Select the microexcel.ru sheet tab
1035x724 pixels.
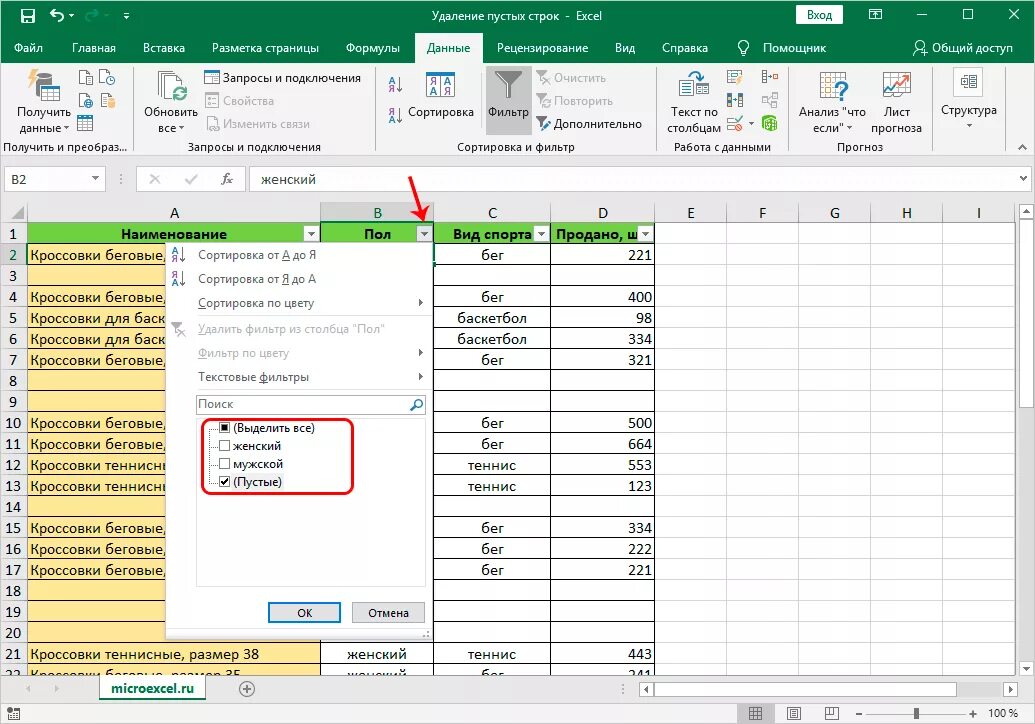point(152,688)
